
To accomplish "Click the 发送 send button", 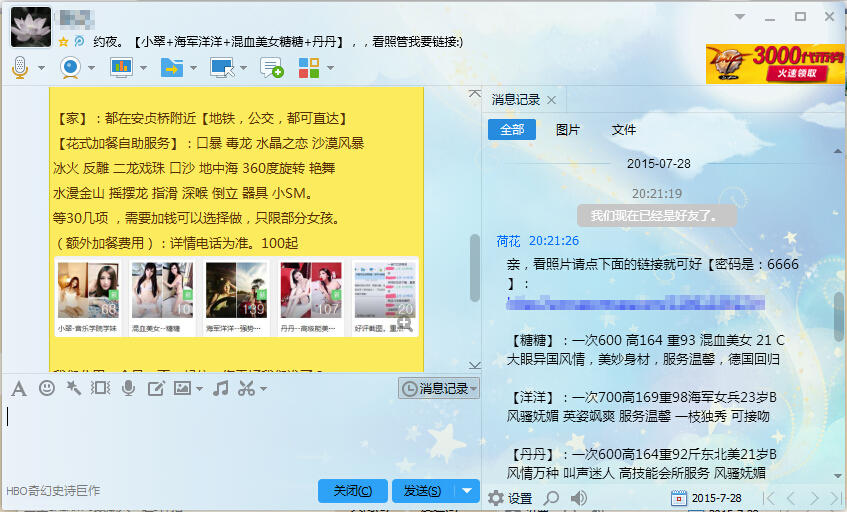I will (423, 490).
